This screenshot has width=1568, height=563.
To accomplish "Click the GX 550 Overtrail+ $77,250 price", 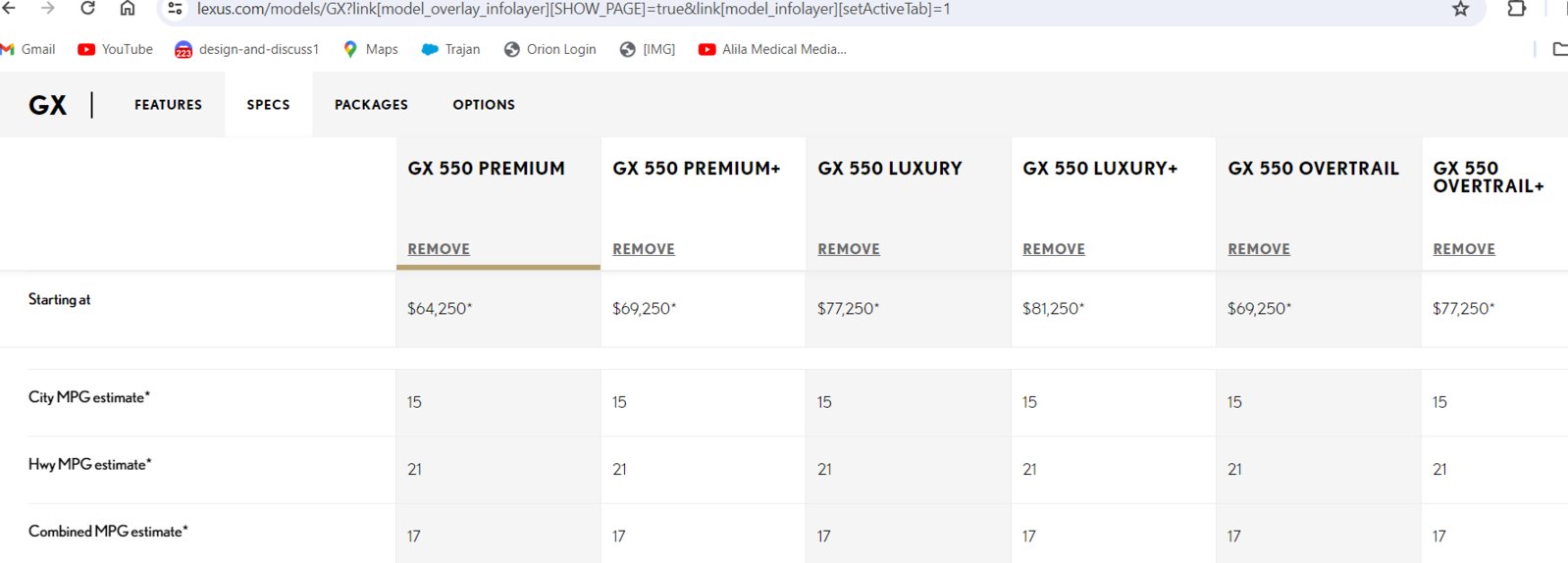I will tap(1464, 309).
